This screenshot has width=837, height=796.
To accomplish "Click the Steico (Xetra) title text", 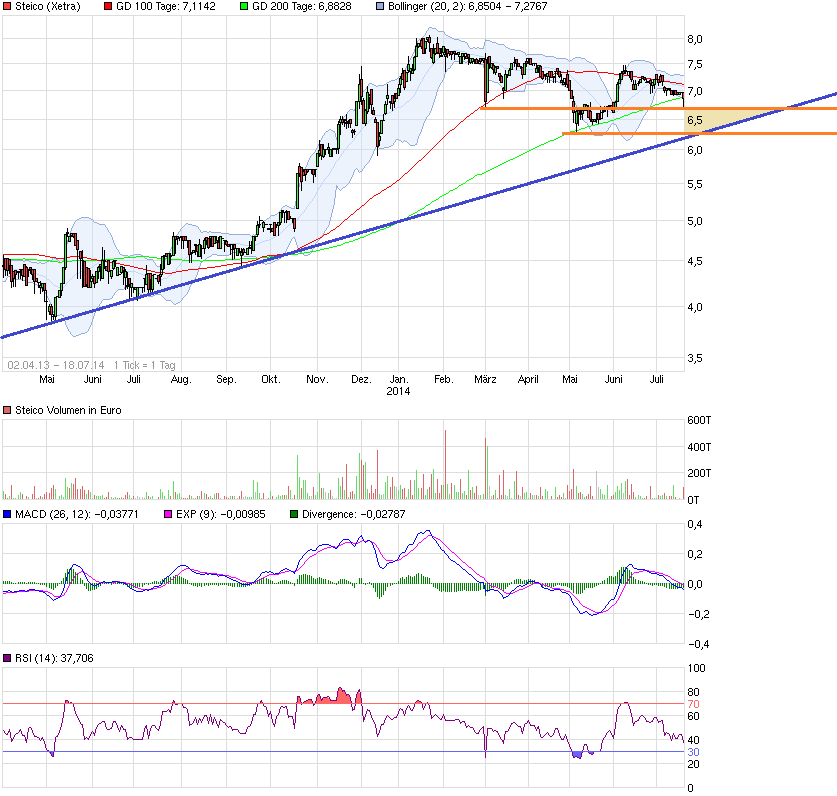I will coord(50,6).
